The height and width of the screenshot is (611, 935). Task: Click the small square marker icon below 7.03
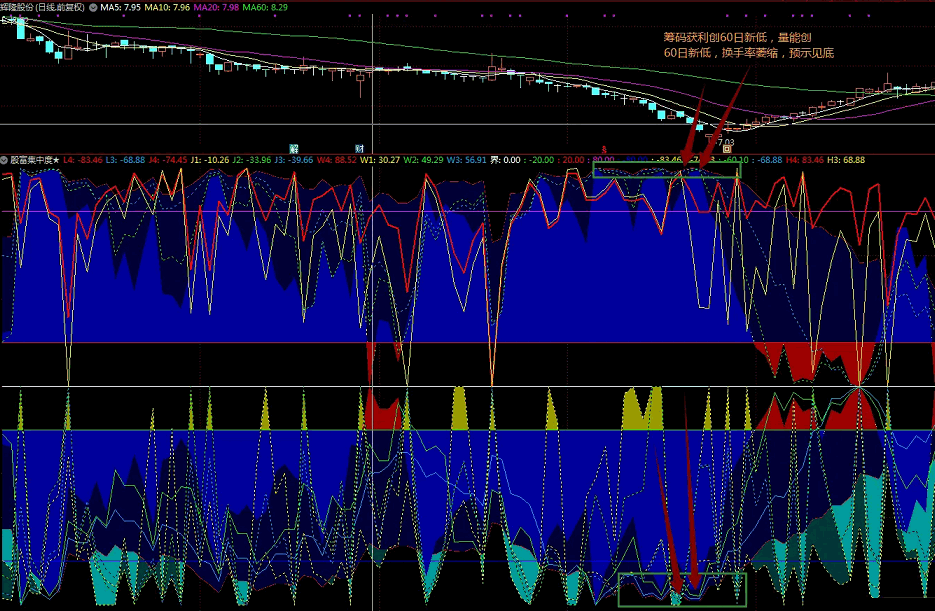[727, 149]
